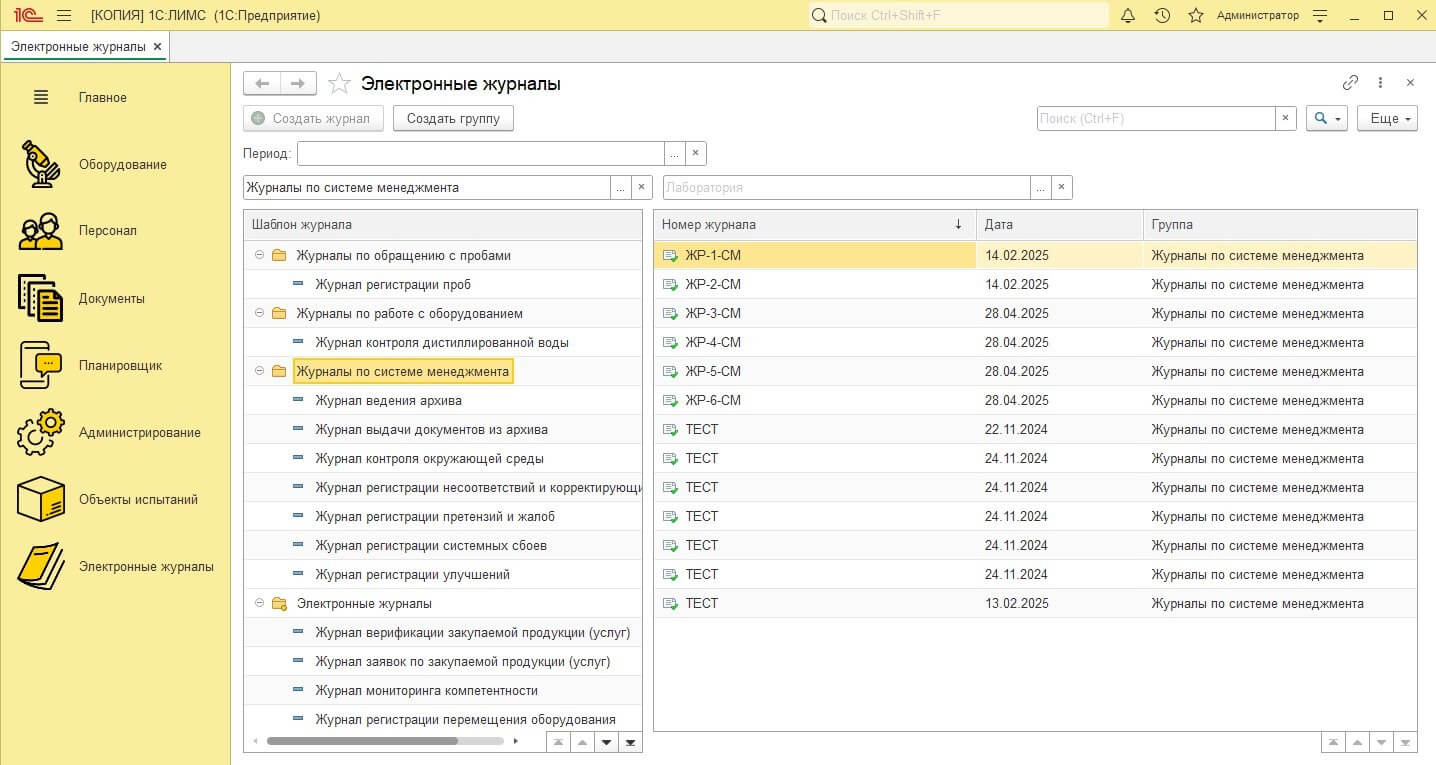Click the tree horizontal scrollbar

(x=362, y=741)
